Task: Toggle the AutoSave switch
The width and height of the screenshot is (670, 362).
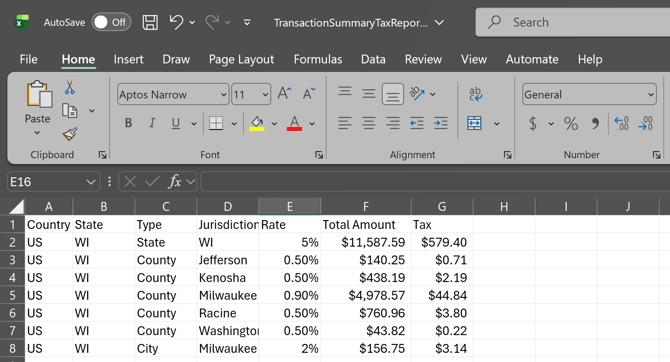Action: [111, 22]
